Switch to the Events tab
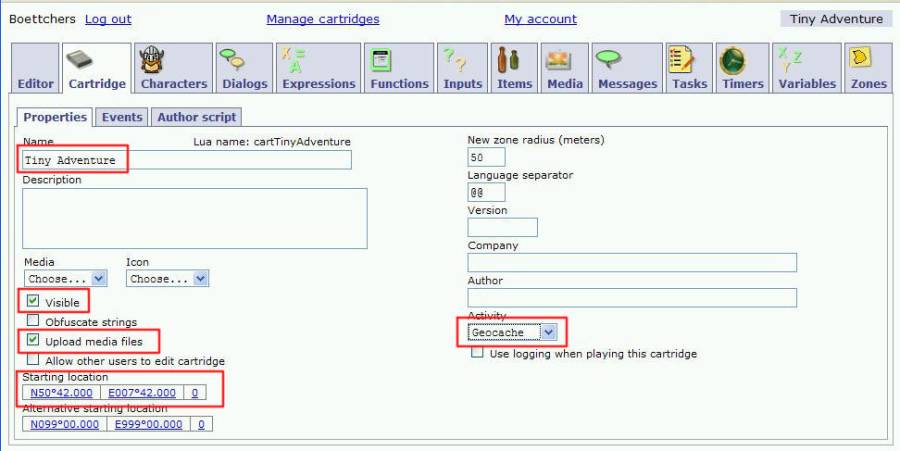 [122, 117]
